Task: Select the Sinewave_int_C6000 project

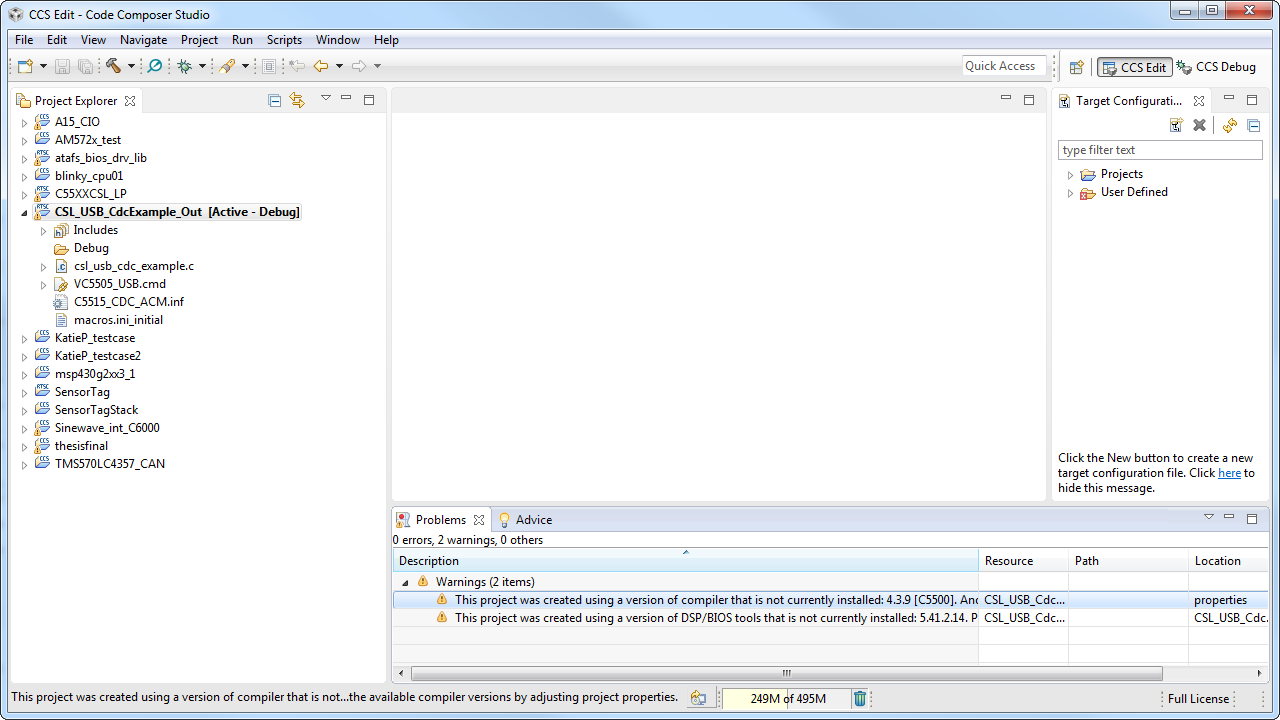Action: click(x=107, y=428)
